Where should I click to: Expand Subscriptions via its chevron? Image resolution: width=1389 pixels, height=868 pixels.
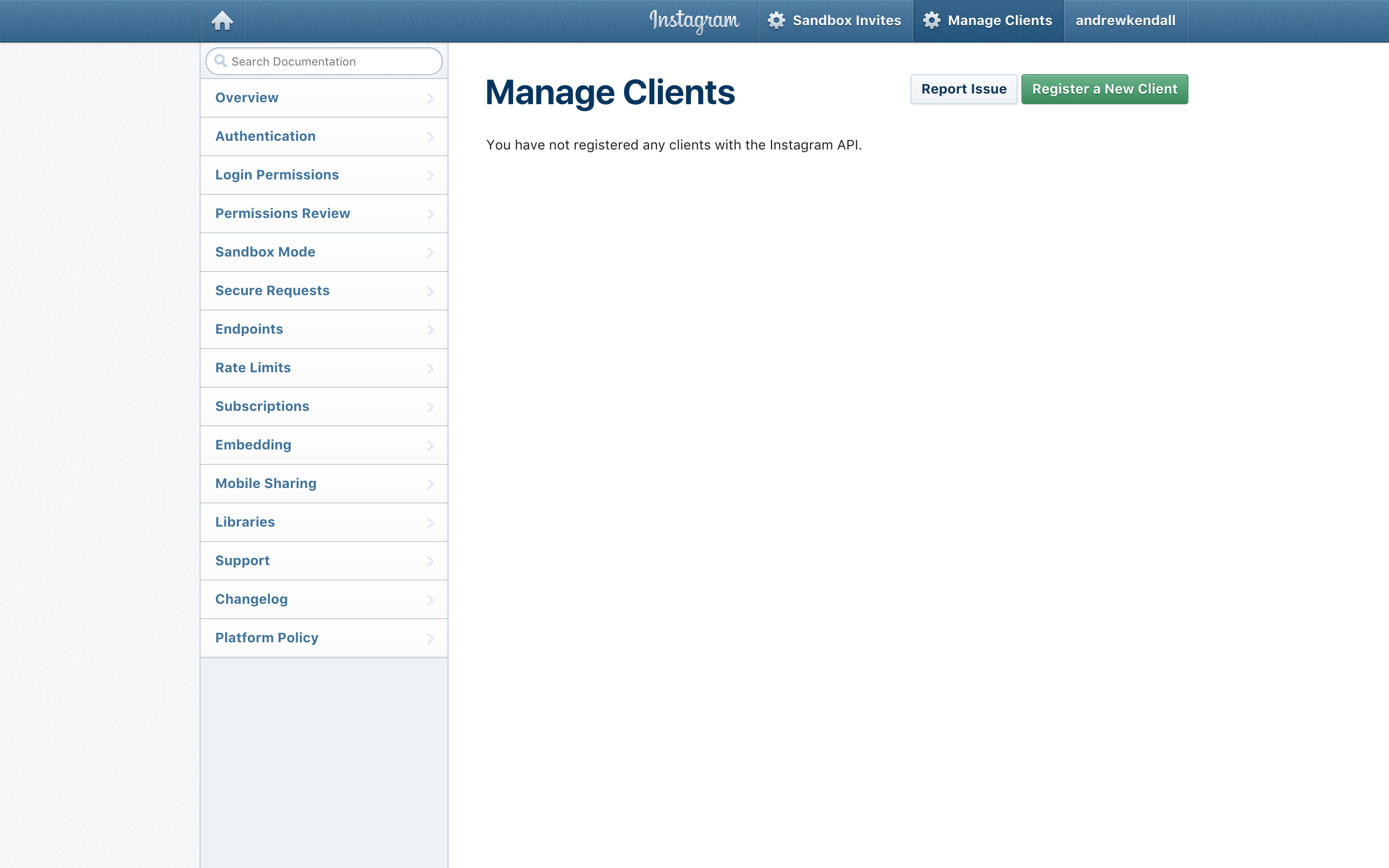point(431,407)
